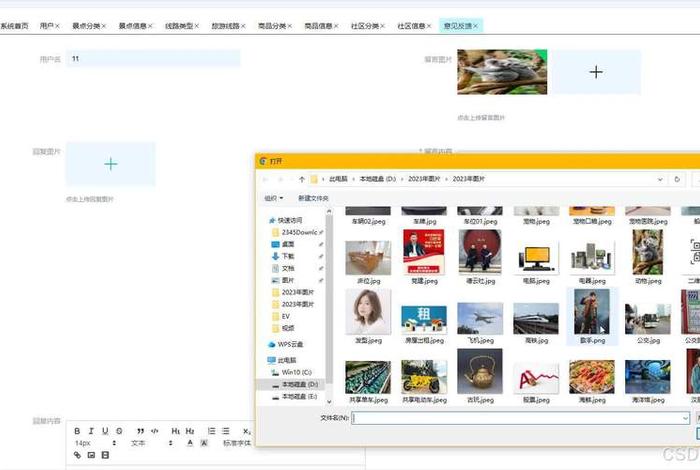Apply Heading 2 style in editor
The height and width of the screenshot is (470, 700).
click(x=190, y=431)
